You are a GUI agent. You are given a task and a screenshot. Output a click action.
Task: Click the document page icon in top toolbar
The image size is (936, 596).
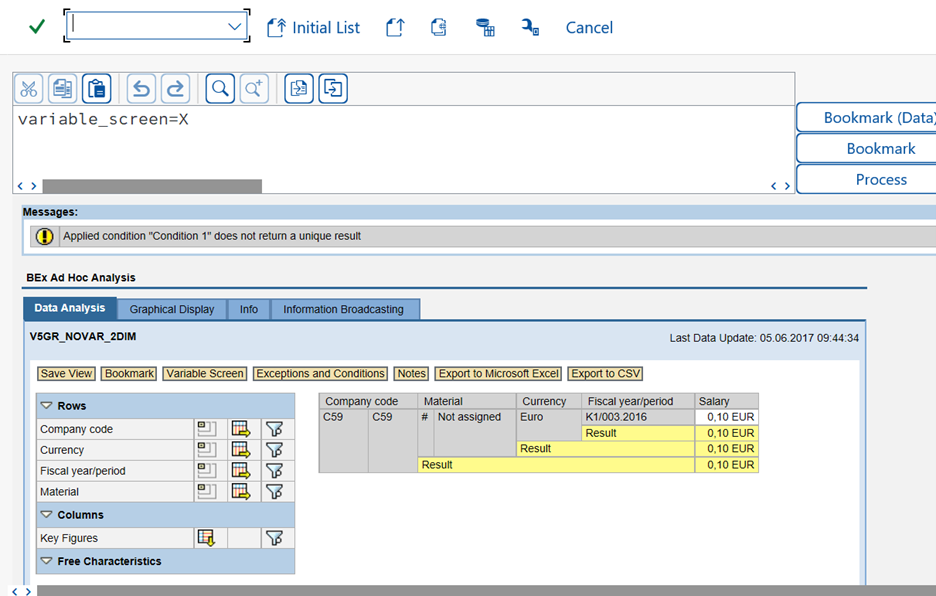click(439, 27)
